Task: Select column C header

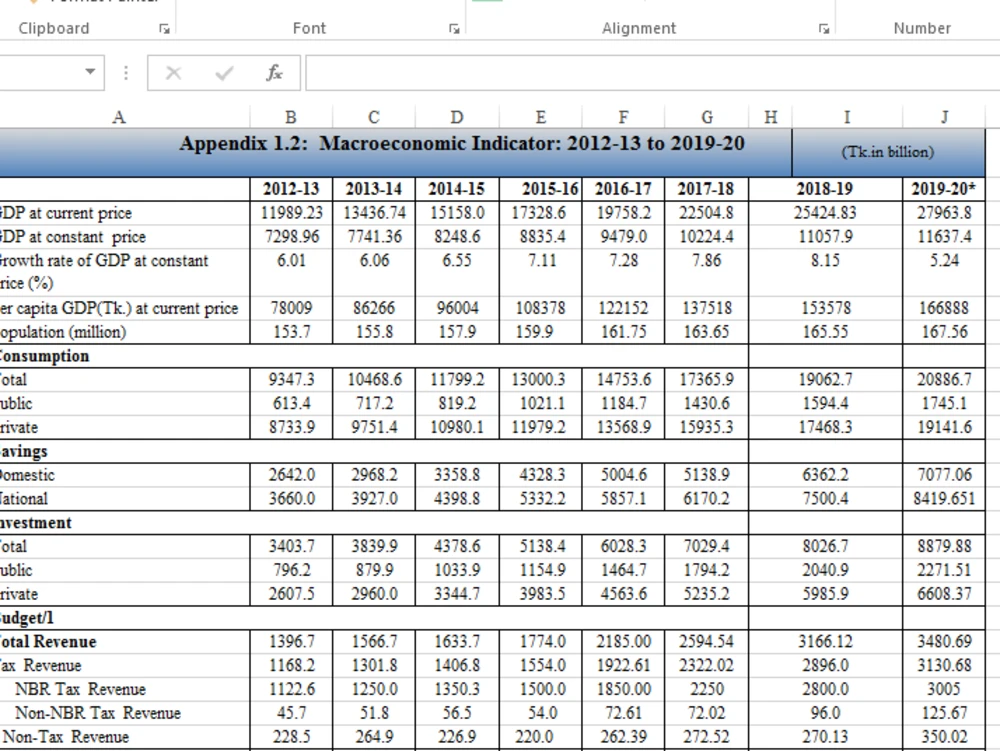Action: tap(374, 117)
